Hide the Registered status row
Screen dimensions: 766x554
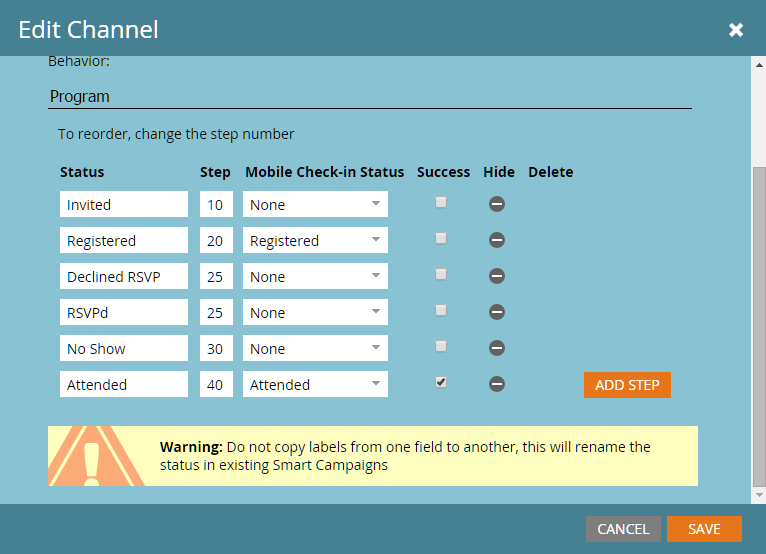click(496, 240)
